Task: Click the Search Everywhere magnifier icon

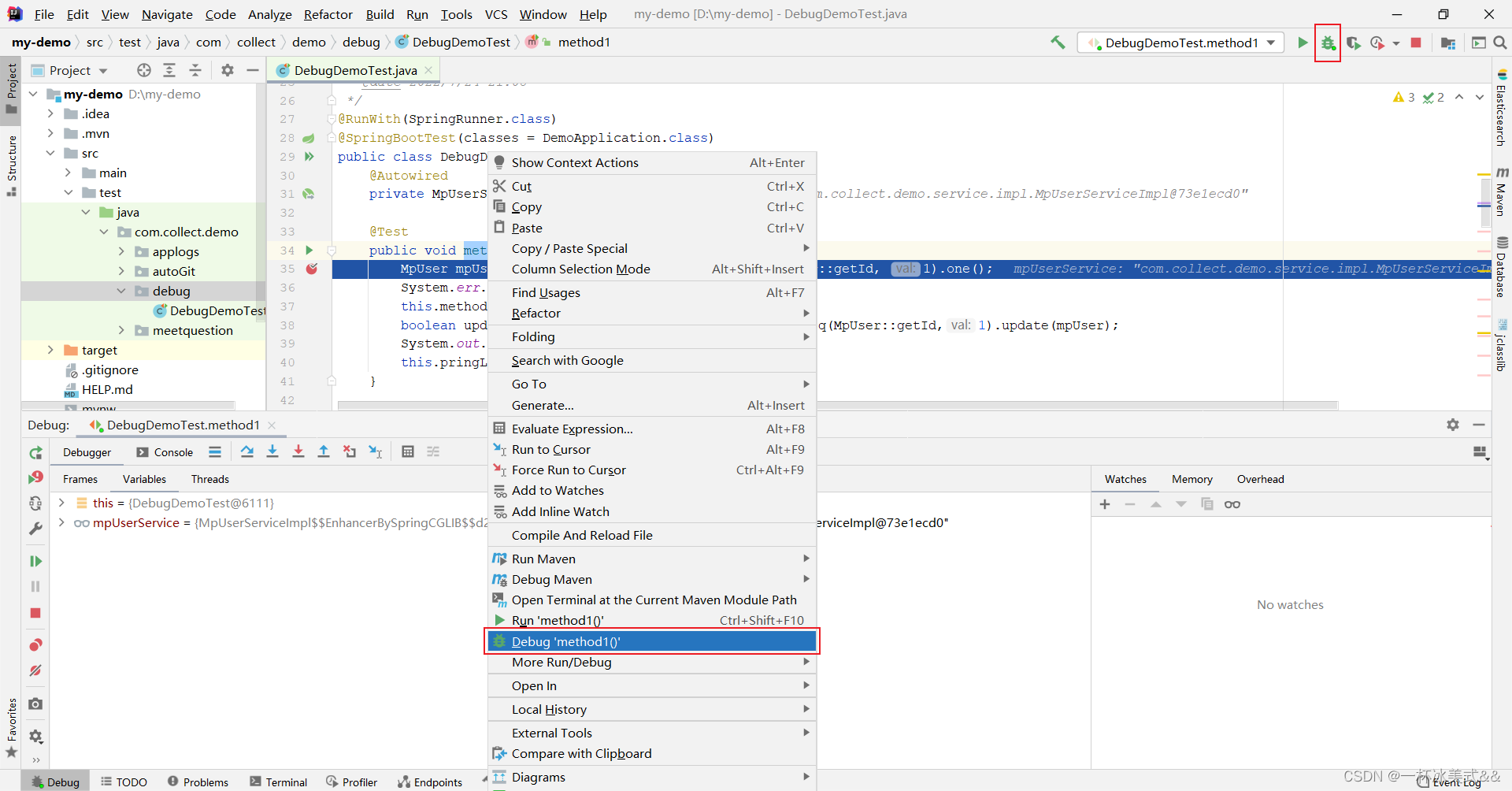Action: (x=1501, y=43)
